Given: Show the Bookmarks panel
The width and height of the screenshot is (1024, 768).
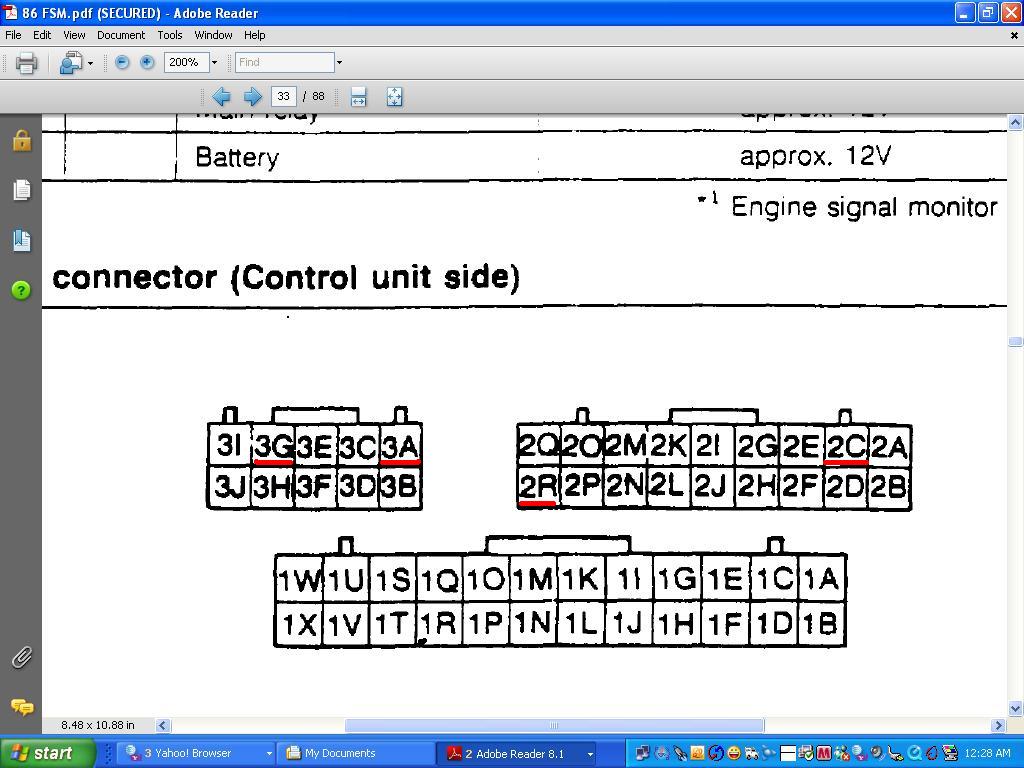Looking at the screenshot, I should [x=21, y=240].
